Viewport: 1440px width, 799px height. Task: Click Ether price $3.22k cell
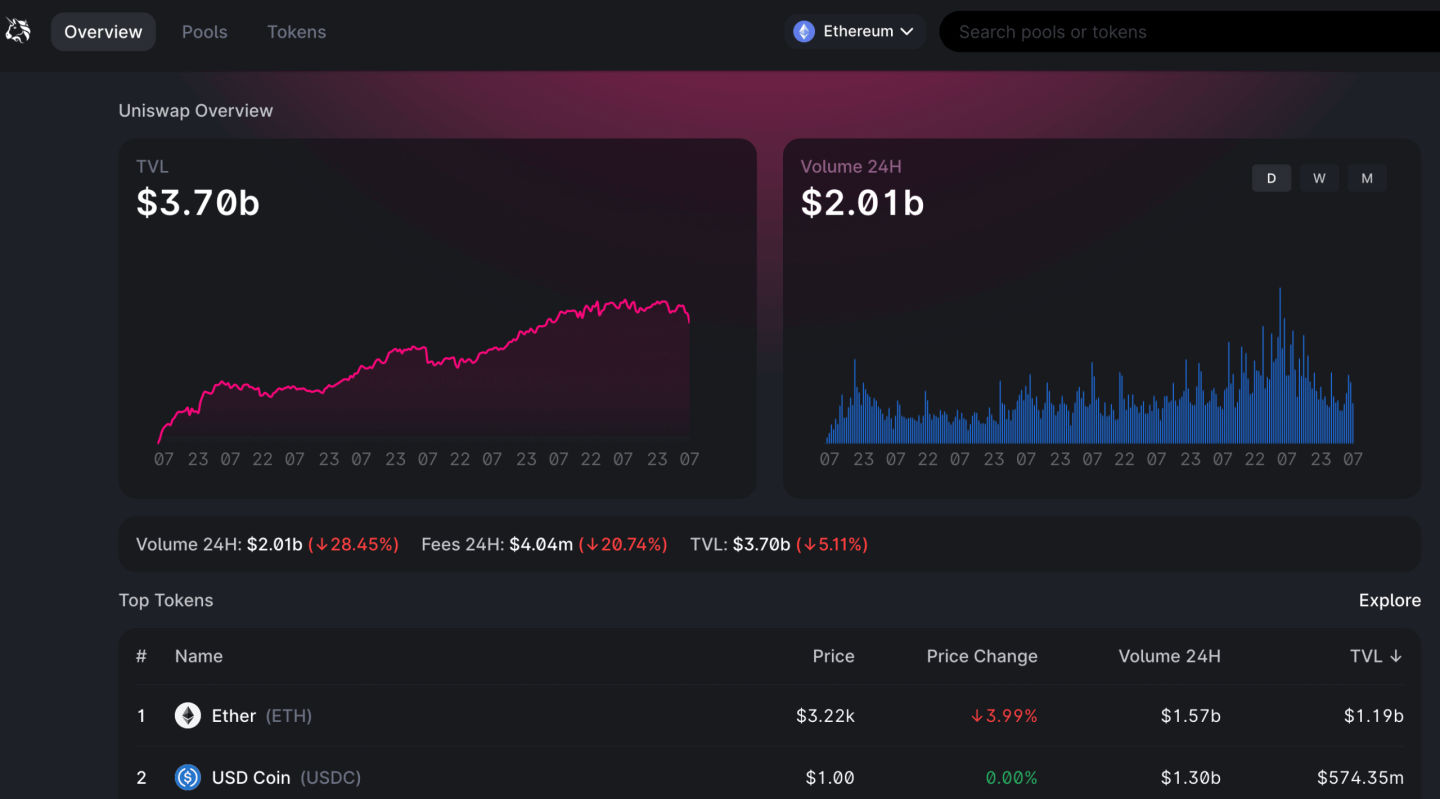[x=825, y=716]
